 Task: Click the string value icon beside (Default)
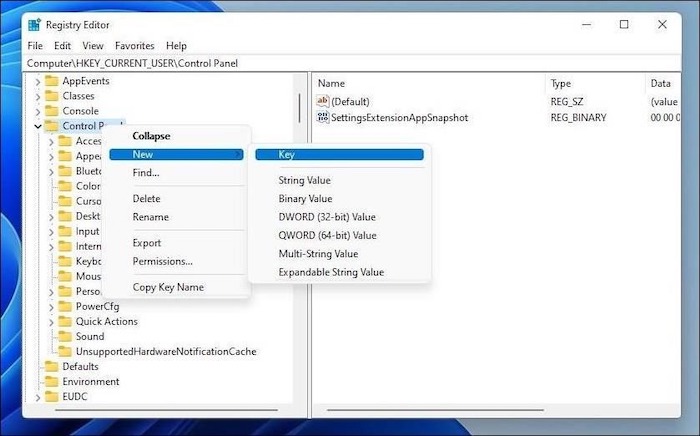point(322,101)
